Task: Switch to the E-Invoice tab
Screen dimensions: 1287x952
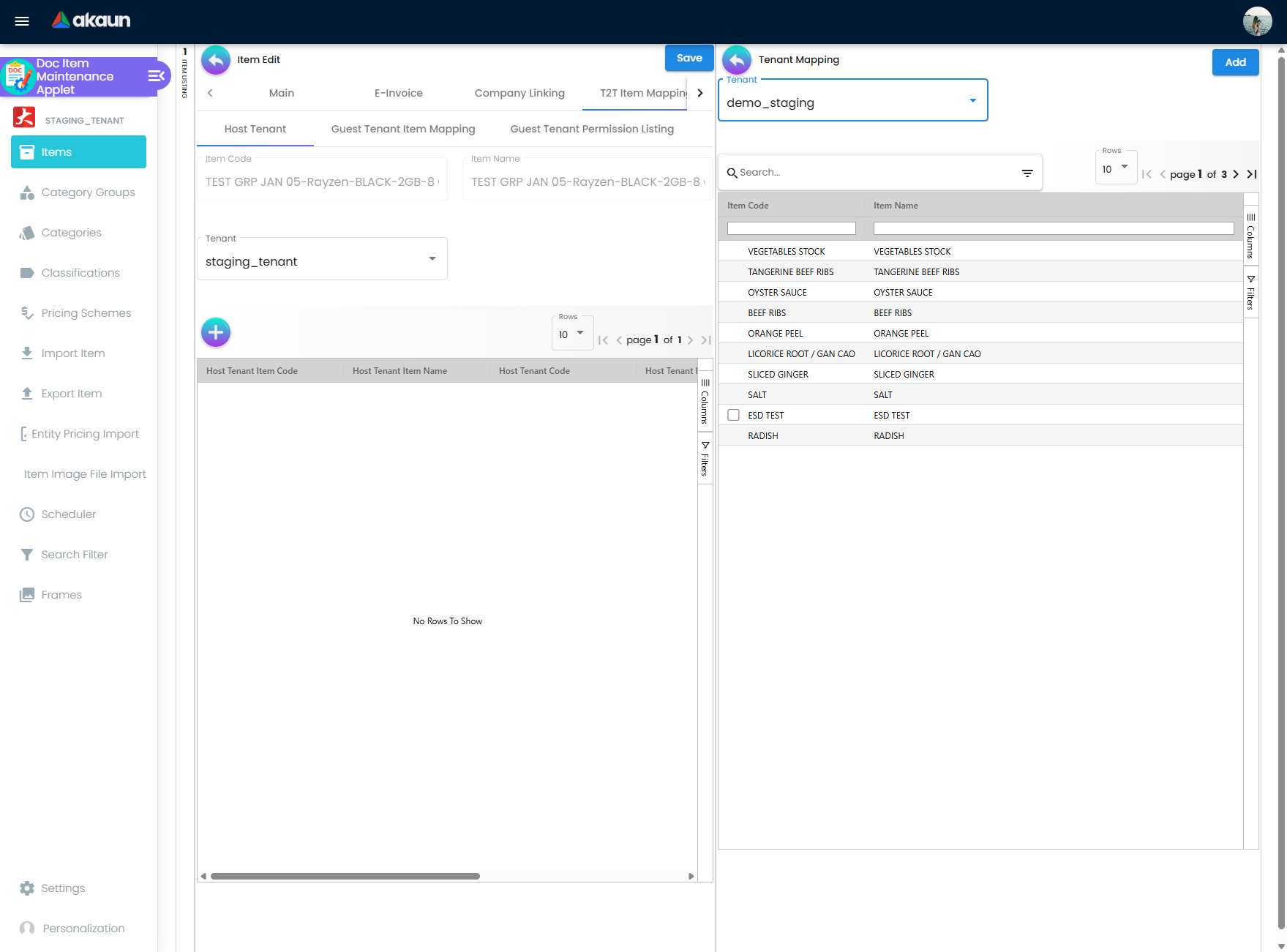Action: point(398,93)
